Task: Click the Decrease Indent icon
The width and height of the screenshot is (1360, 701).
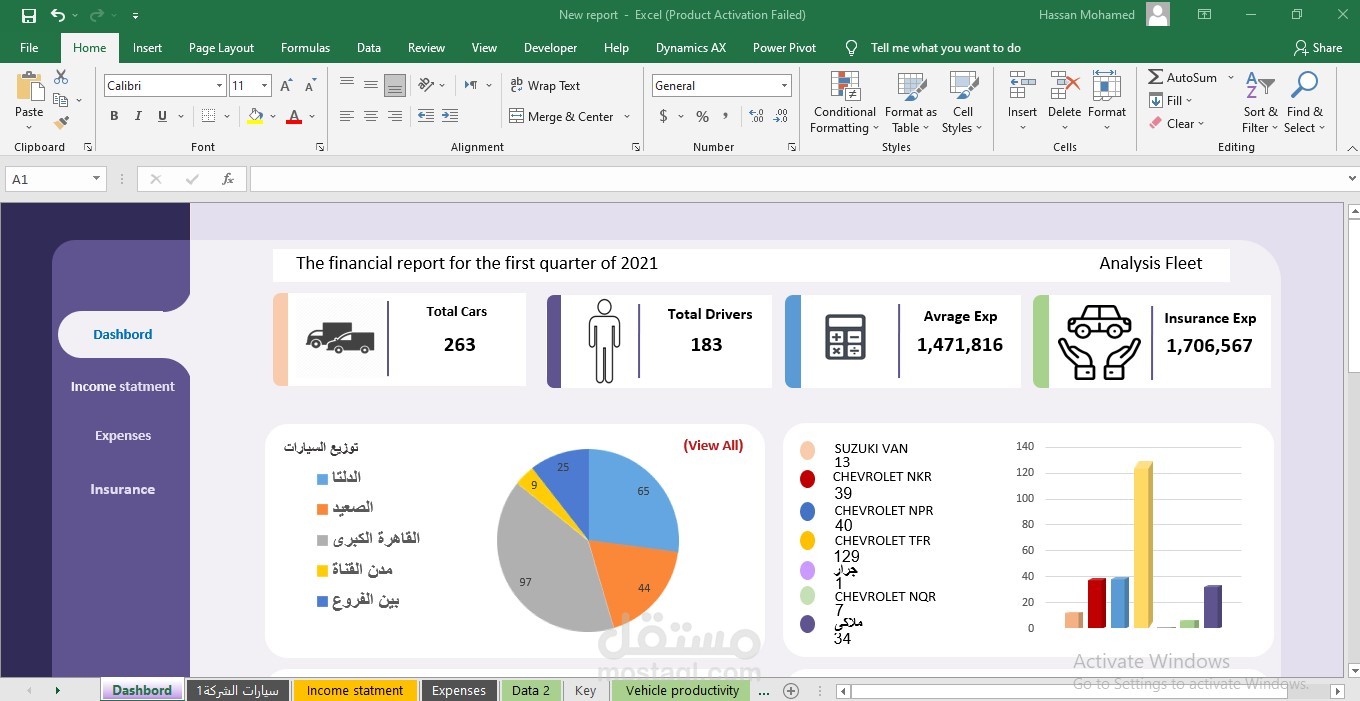Action: click(426, 116)
